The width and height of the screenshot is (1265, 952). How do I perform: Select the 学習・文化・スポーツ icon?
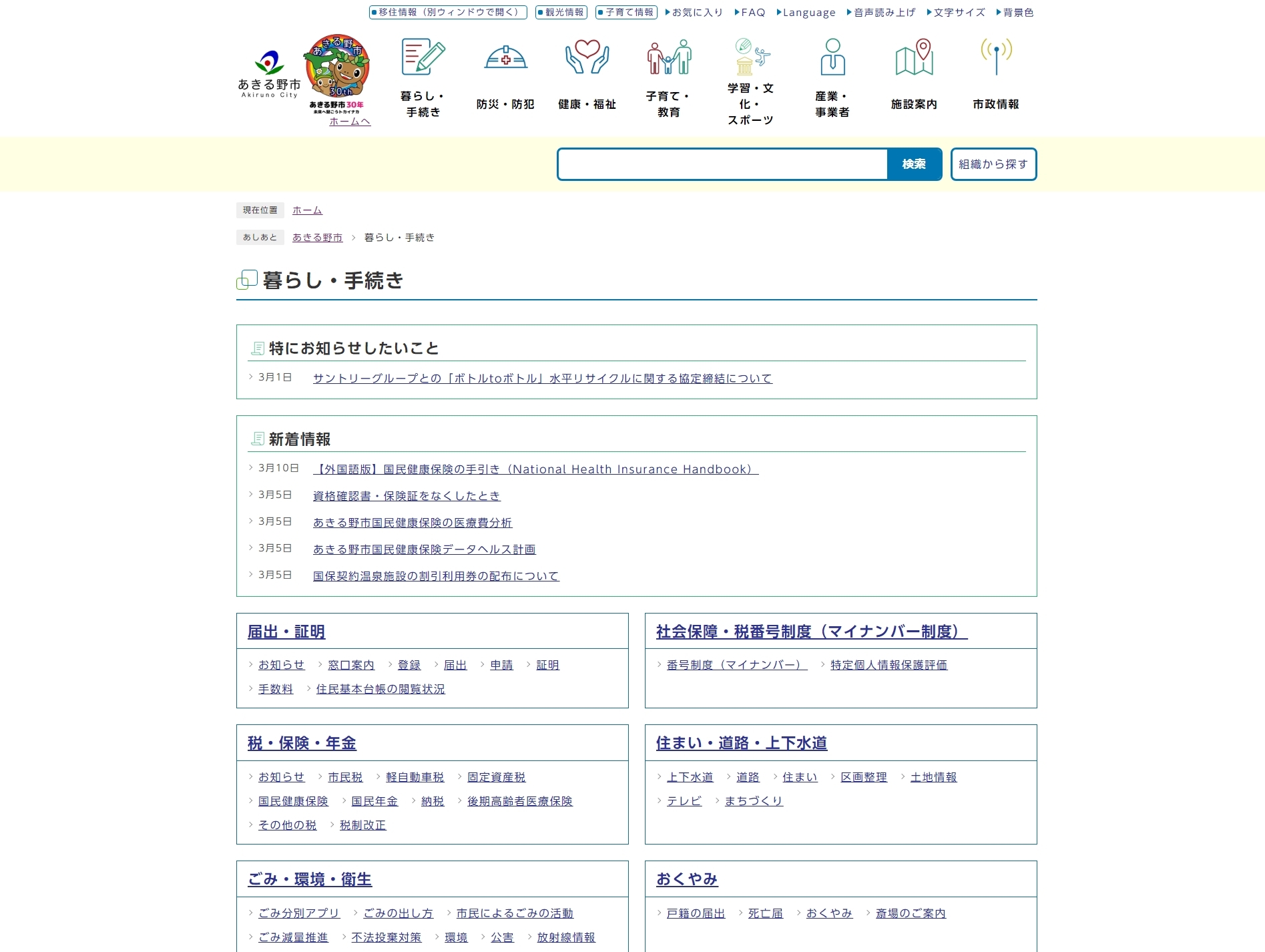750,56
